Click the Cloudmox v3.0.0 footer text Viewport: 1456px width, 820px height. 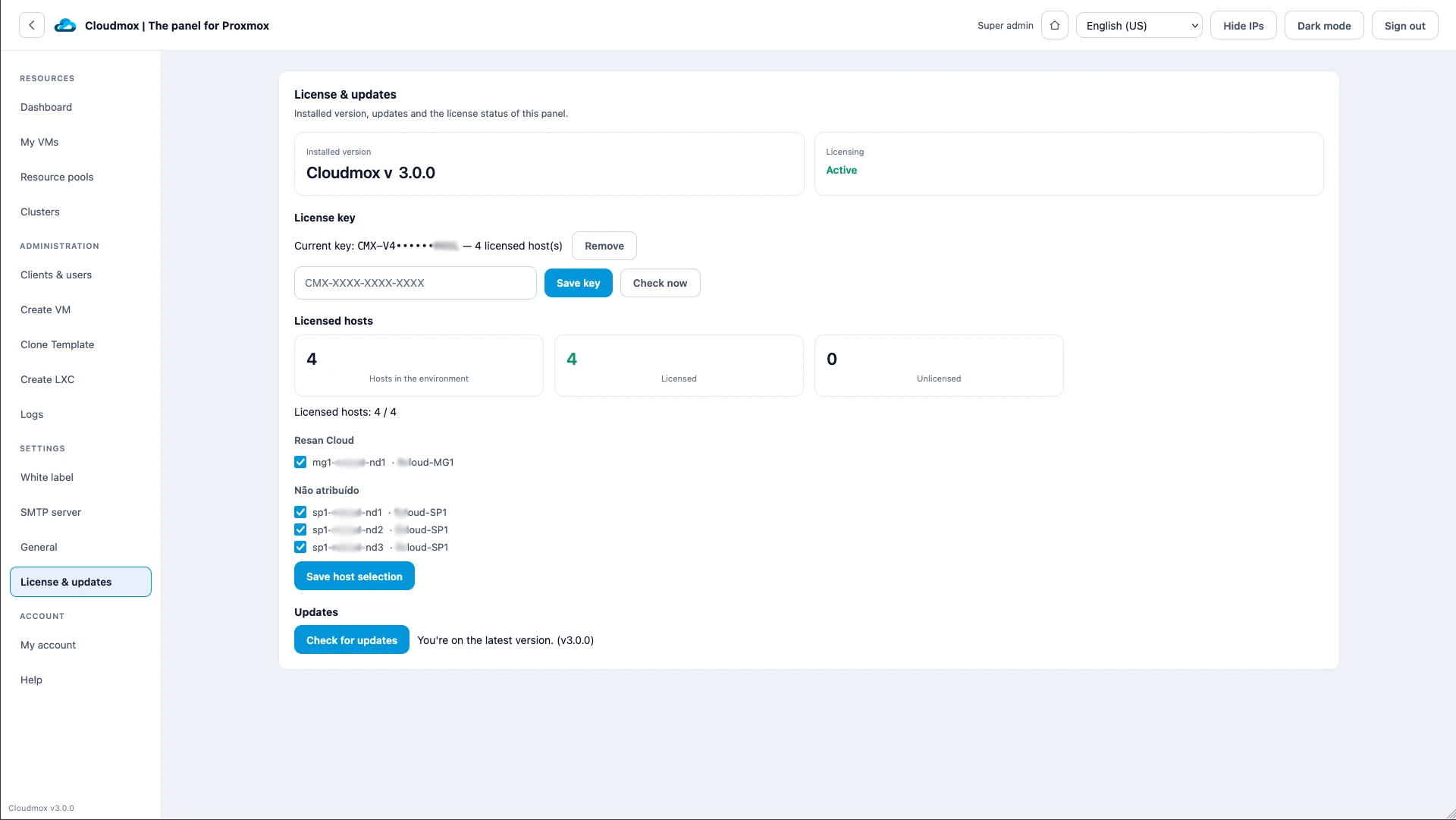click(x=41, y=808)
